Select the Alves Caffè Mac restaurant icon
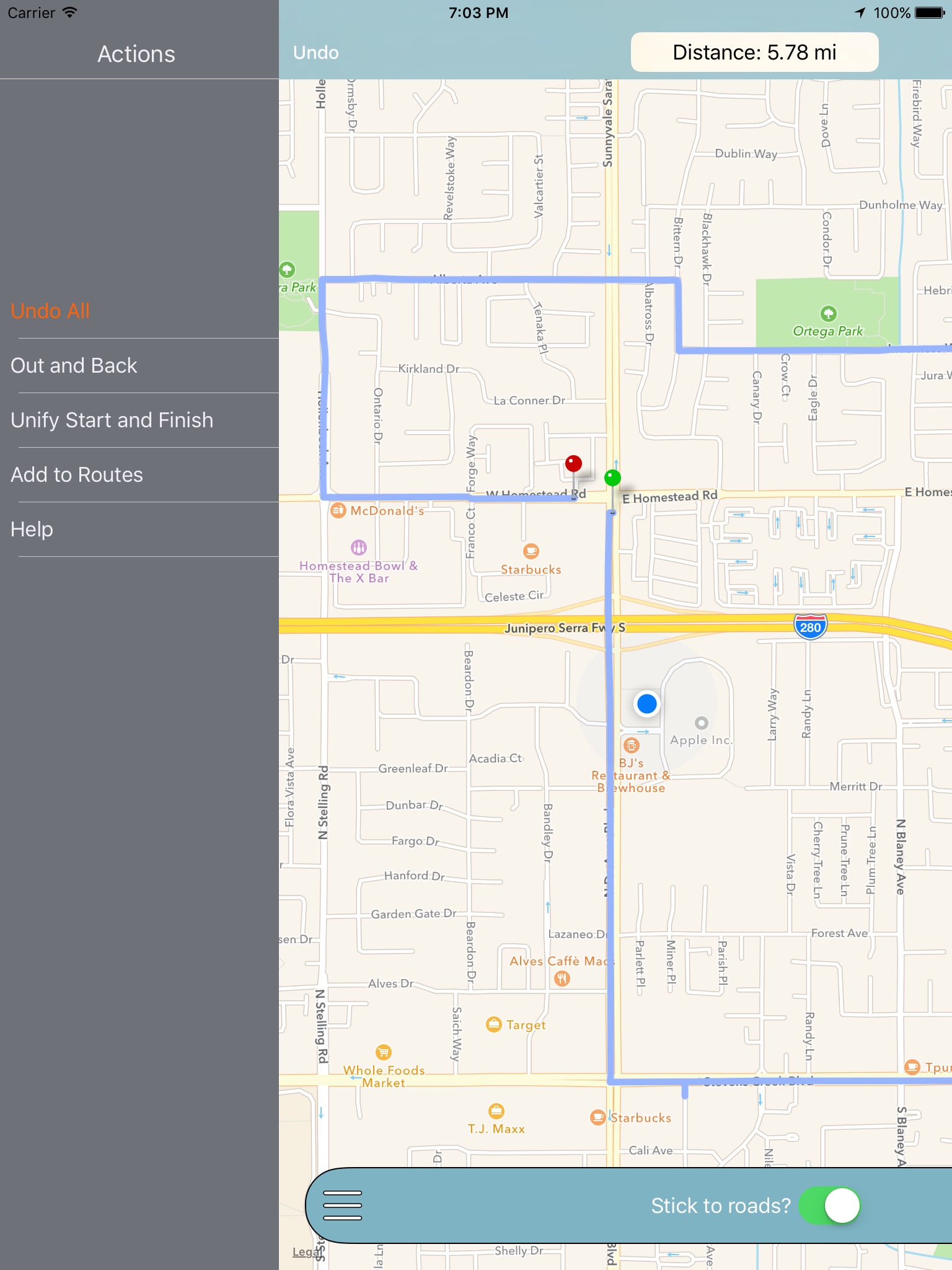952x1270 pixels. 562,979
